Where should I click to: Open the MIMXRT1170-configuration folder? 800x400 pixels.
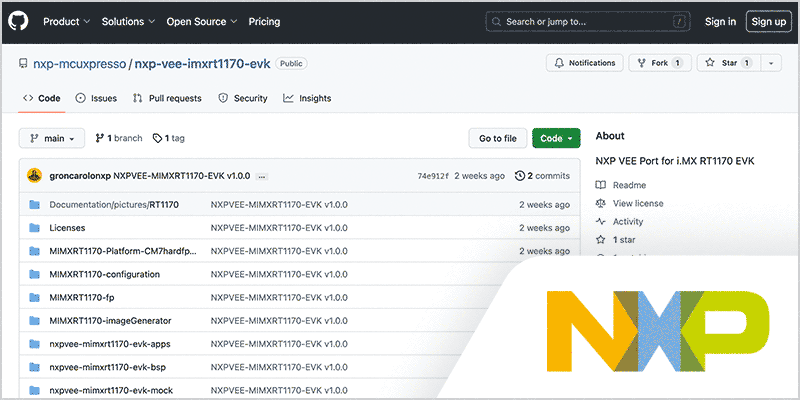click(105, 274)
